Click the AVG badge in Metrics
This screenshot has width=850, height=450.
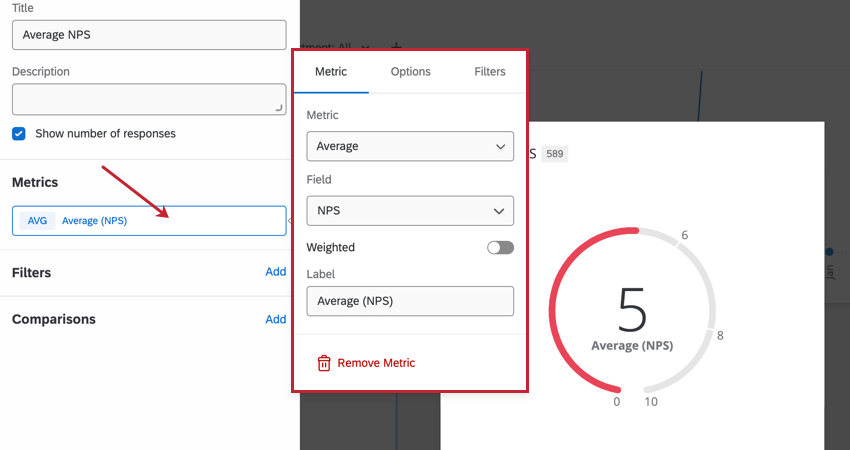coord(37,221)
